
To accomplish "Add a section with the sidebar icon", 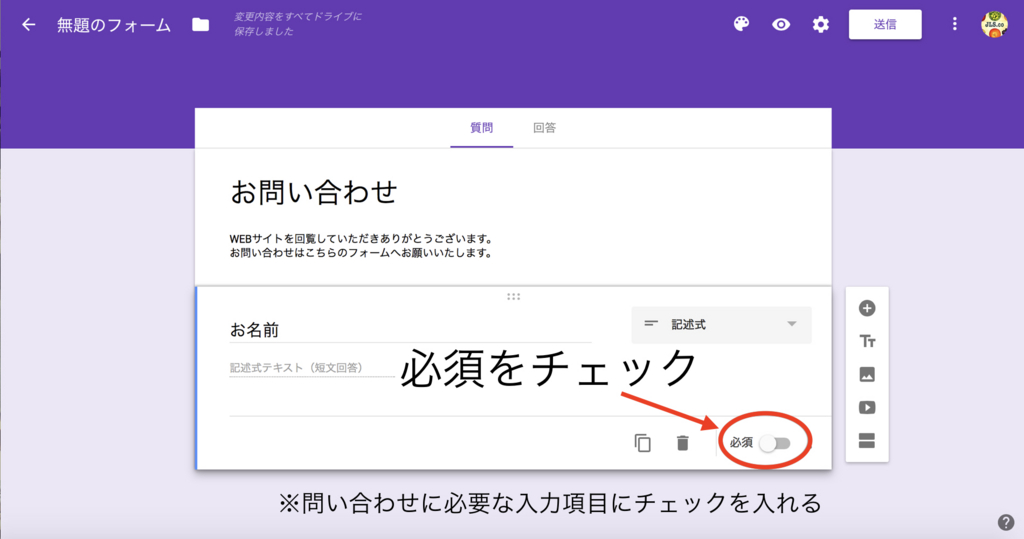I will coord(867,441).
